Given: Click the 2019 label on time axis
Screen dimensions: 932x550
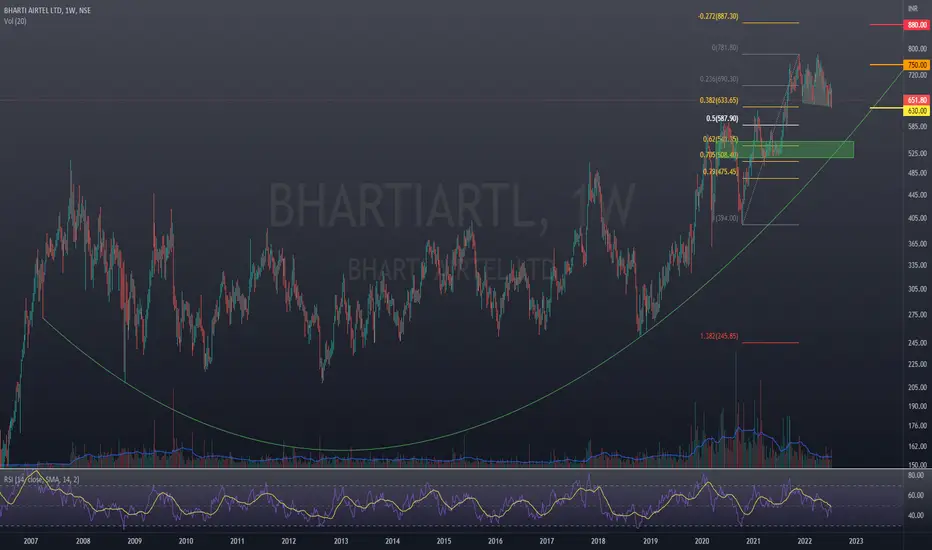Looking at the screenshot, I should [650, 541].
